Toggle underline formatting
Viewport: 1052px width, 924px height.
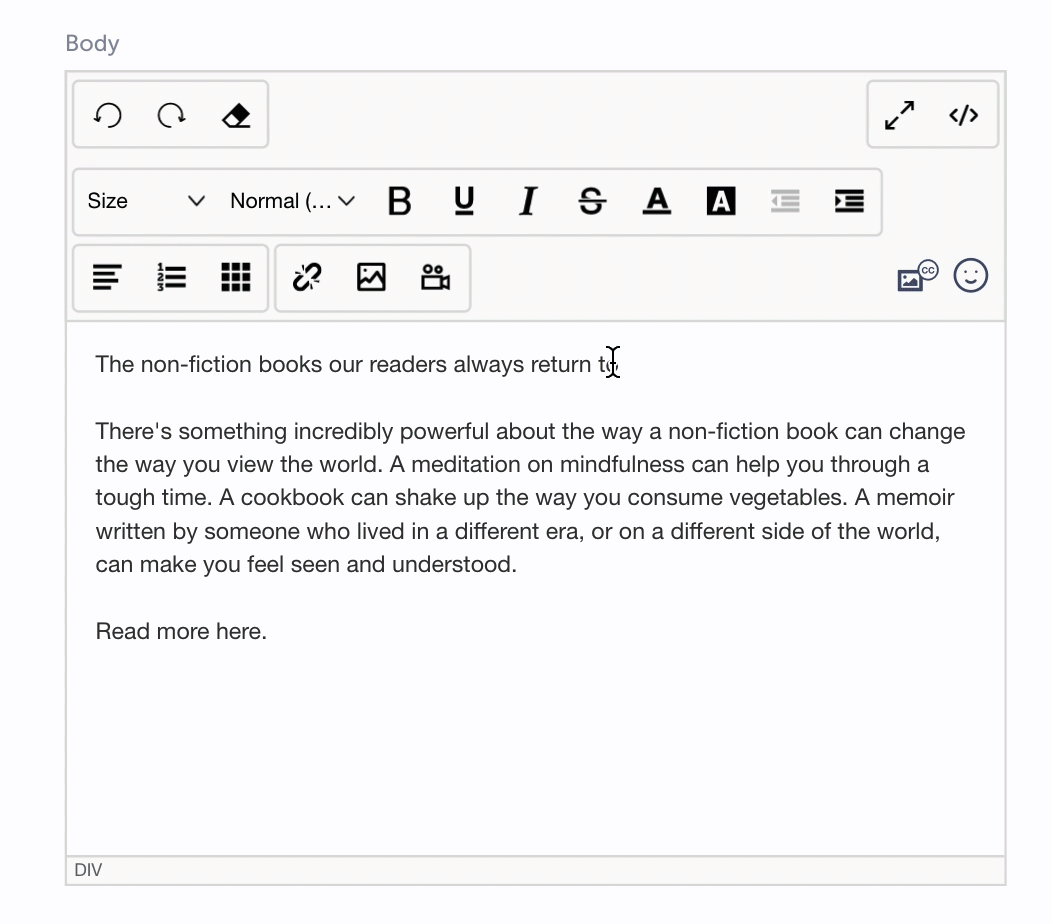click(x=464, y=201)
